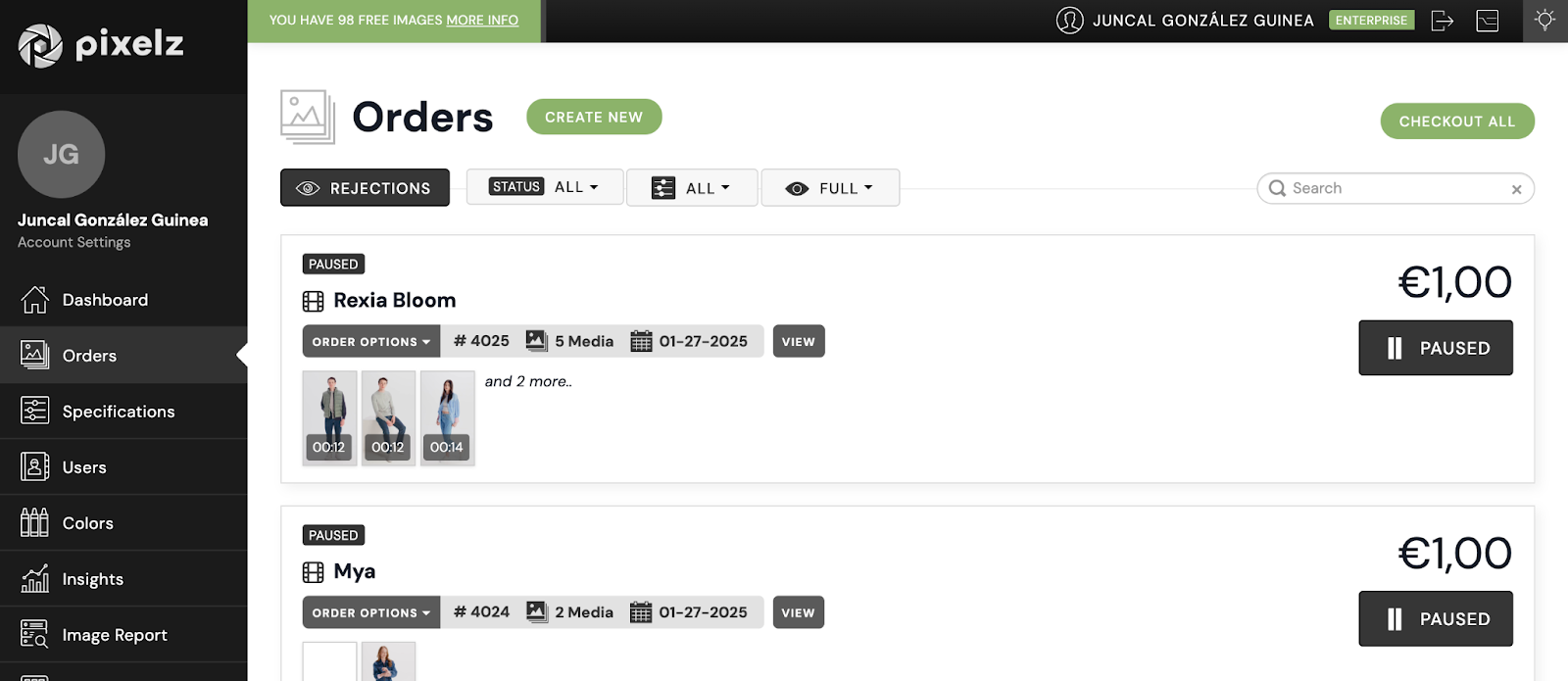The height and width of the screenshot is (681, 1568).
Task: Click the pixelz logo icon
Action: tap(40, 45)
